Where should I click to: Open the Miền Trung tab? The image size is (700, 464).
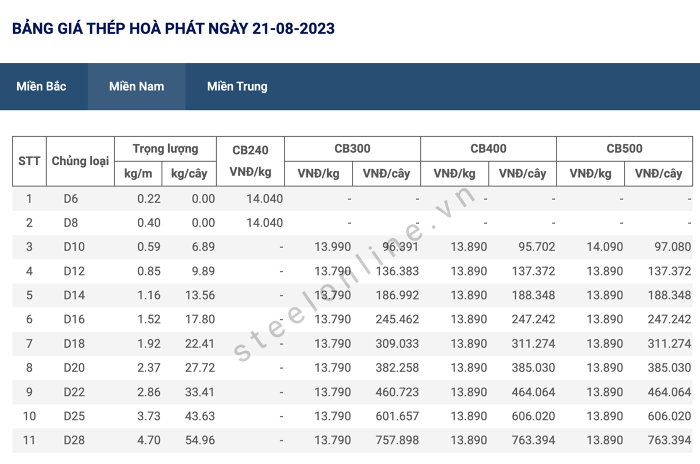coord(237,86)
